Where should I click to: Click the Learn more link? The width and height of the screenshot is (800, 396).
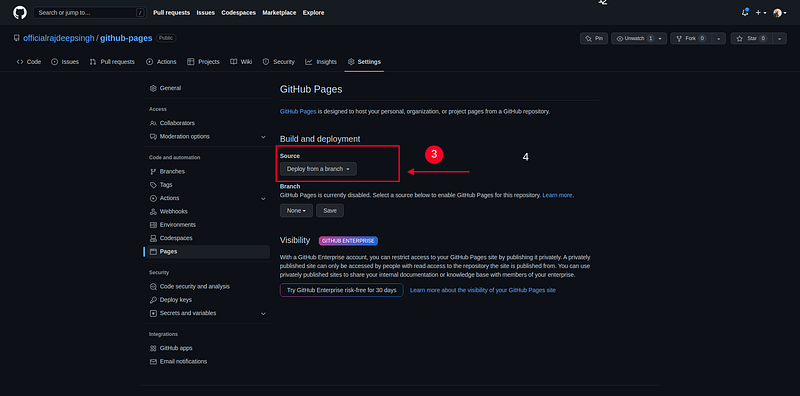557,195
